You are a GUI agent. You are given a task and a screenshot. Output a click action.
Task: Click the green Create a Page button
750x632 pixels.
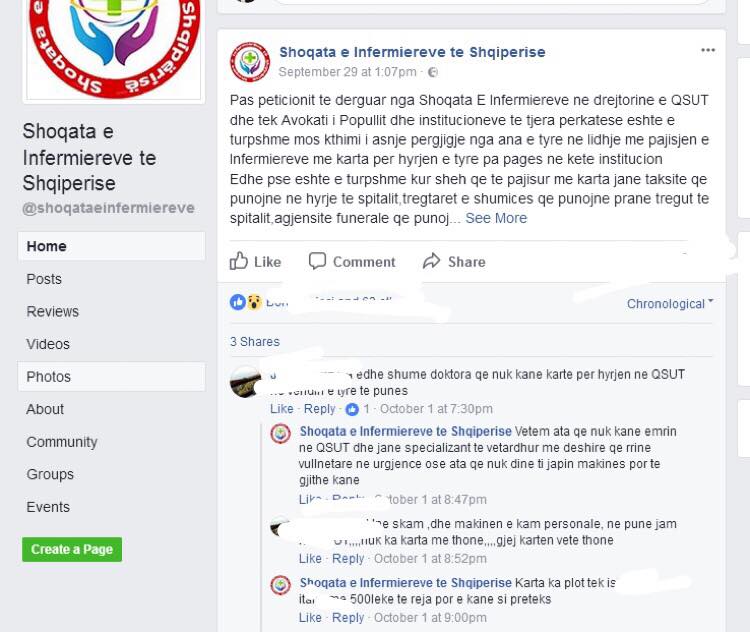click(x=72, y=549)
